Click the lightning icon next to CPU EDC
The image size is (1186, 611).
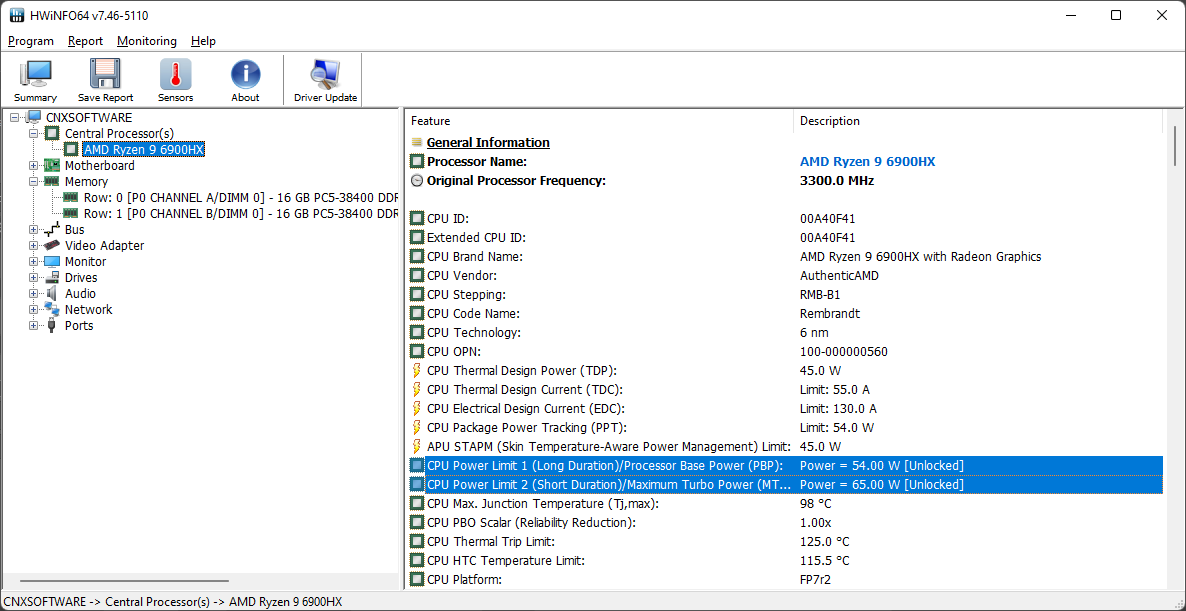pyautogui.click(x=417, y=408)
